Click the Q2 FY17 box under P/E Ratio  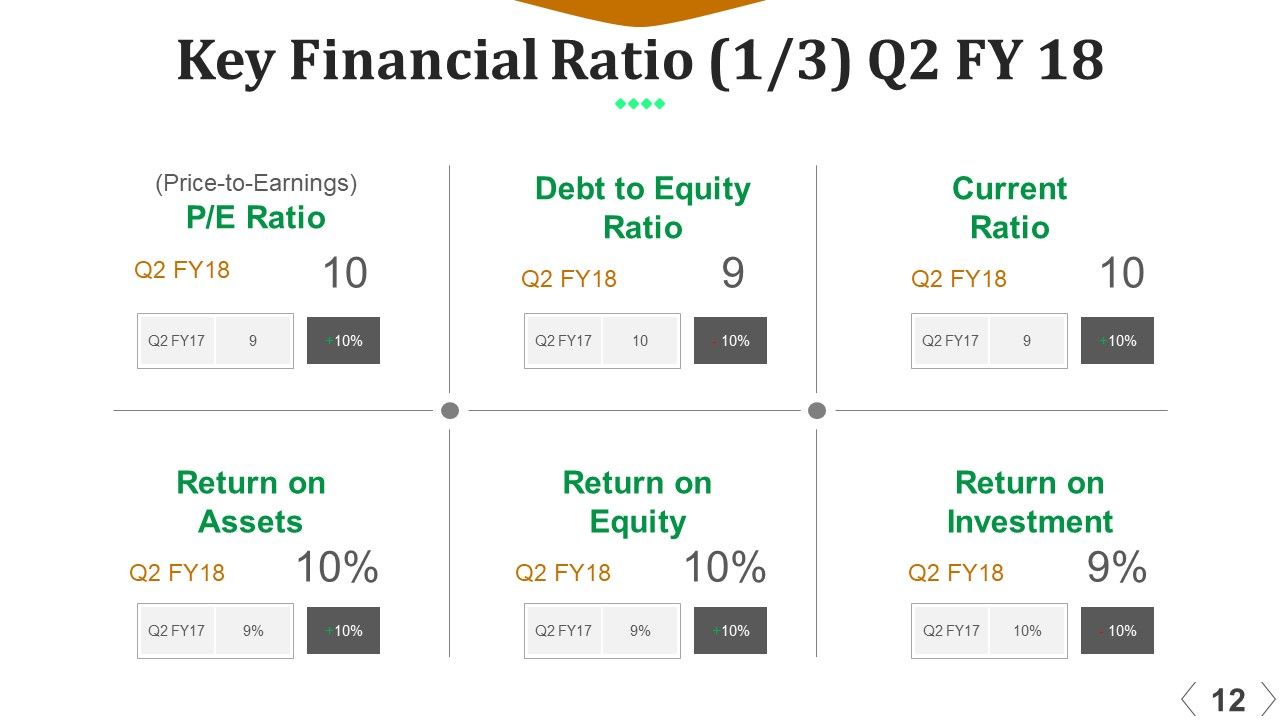(215, 341)
